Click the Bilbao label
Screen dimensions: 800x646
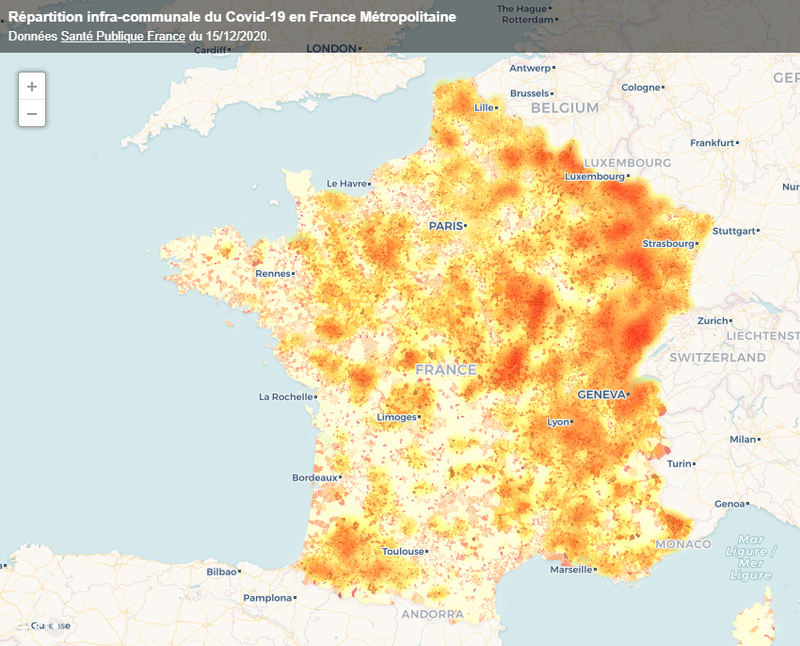pos(221,572)
